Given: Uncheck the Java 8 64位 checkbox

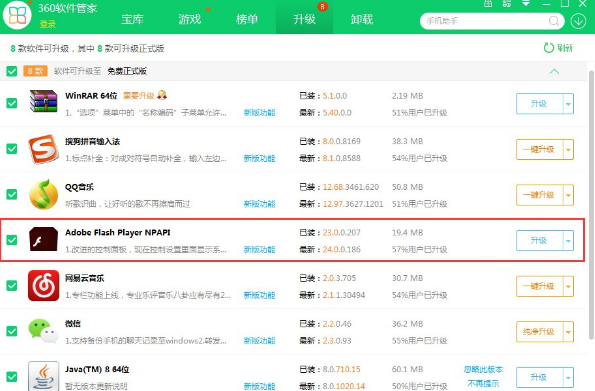Looking at the screenshot, I should point(12,377).
